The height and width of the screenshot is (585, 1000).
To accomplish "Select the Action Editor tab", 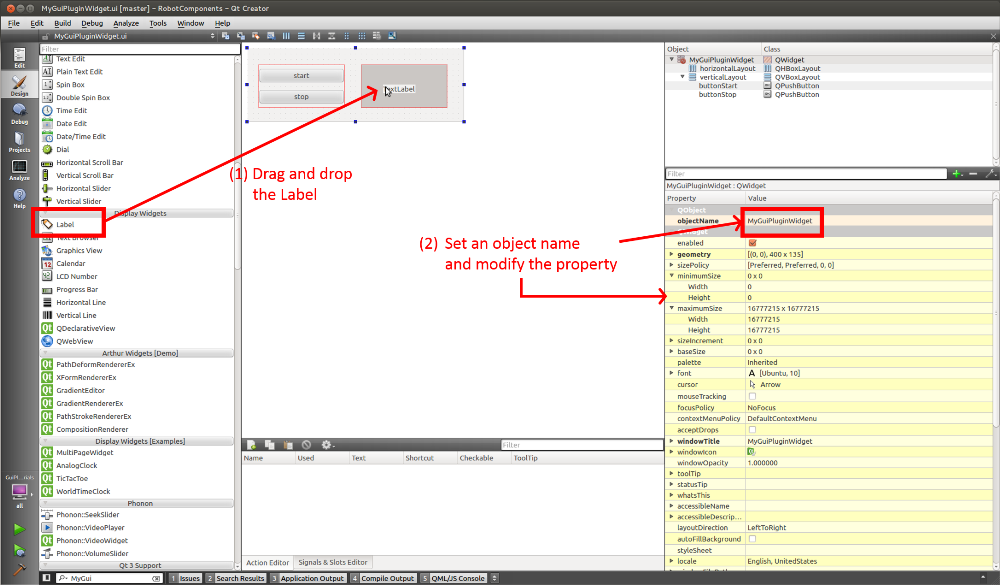I will tap(267, 563).
